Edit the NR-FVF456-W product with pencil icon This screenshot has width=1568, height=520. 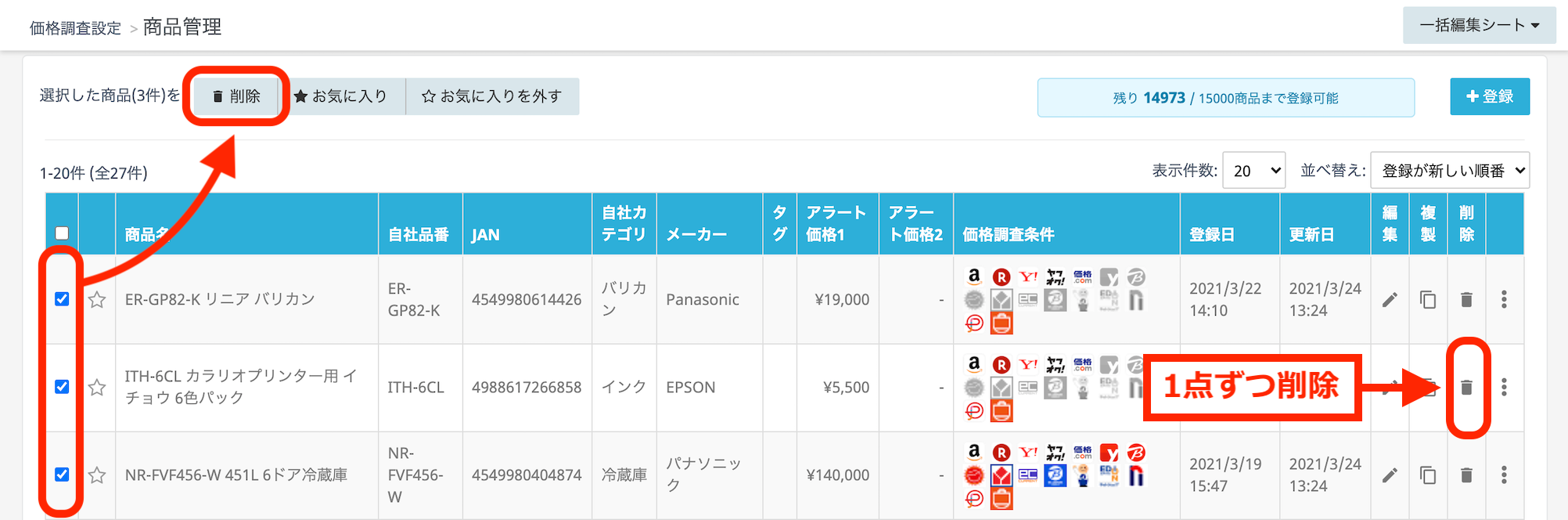1390,475
